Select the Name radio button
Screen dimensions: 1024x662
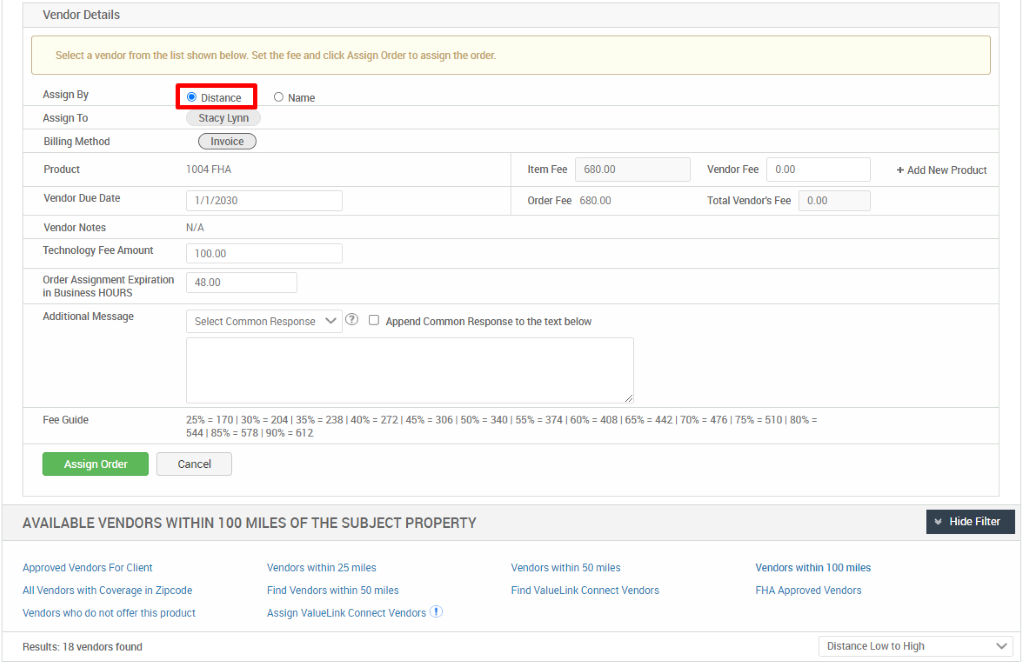point(279,97)
